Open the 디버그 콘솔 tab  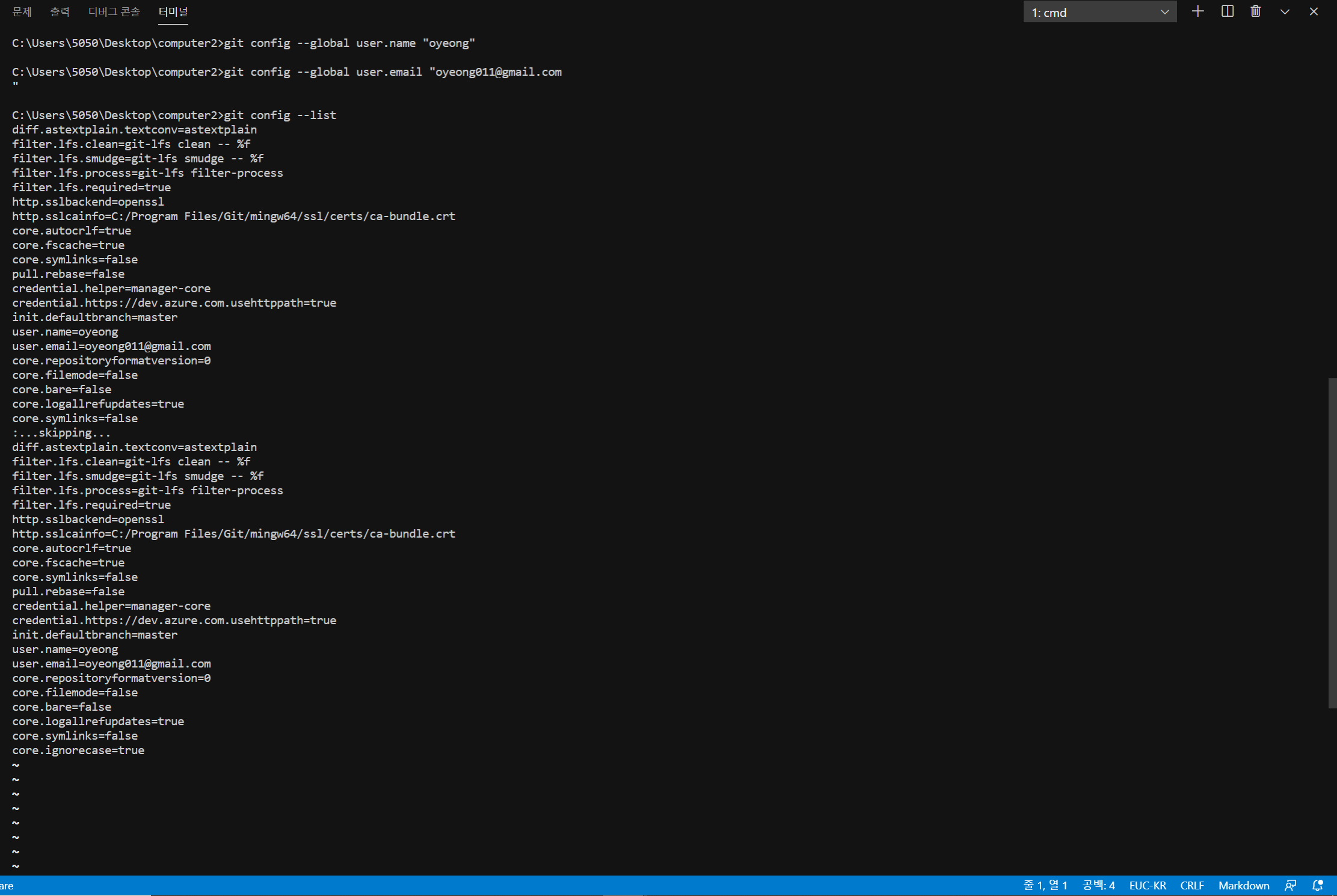[114, 11]
